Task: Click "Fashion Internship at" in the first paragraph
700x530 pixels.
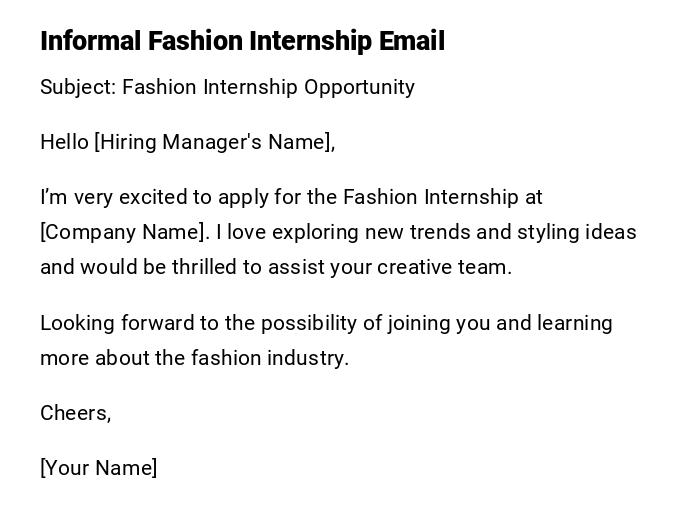Action: coord(442,197)
